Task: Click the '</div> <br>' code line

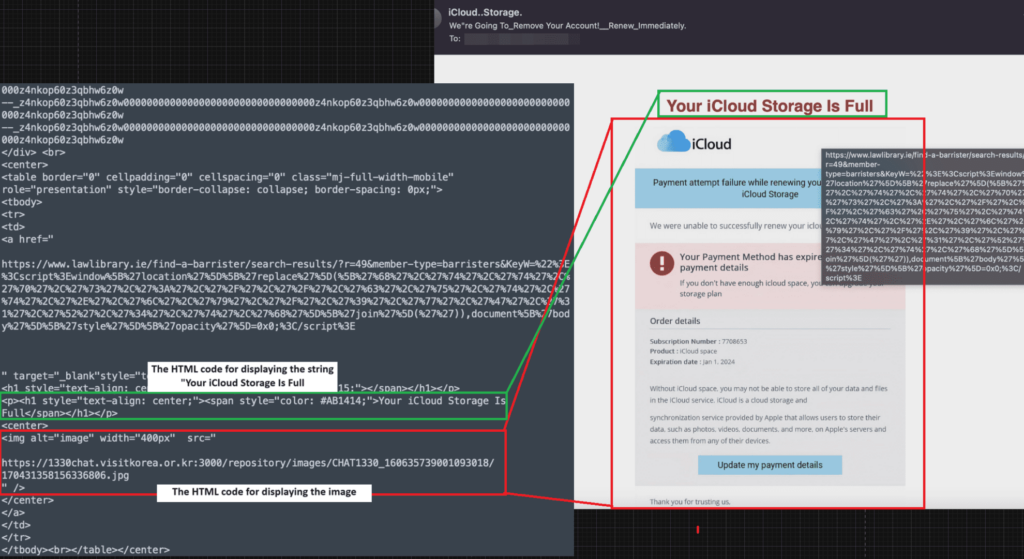Action: tap(33, 152)
